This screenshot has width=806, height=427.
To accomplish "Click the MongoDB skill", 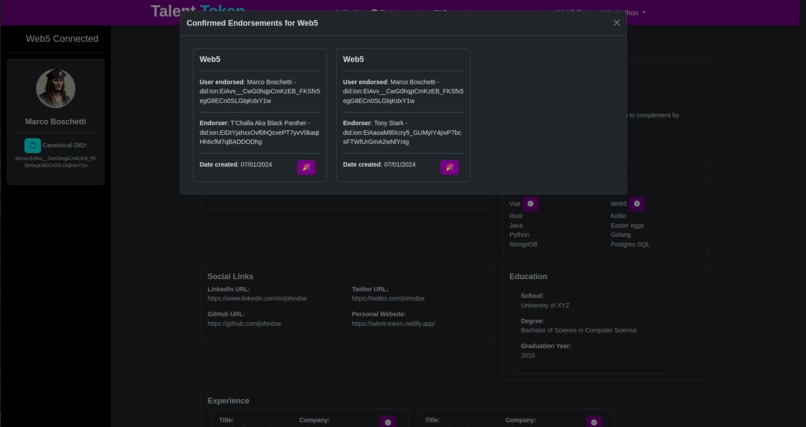I will 523,245.
